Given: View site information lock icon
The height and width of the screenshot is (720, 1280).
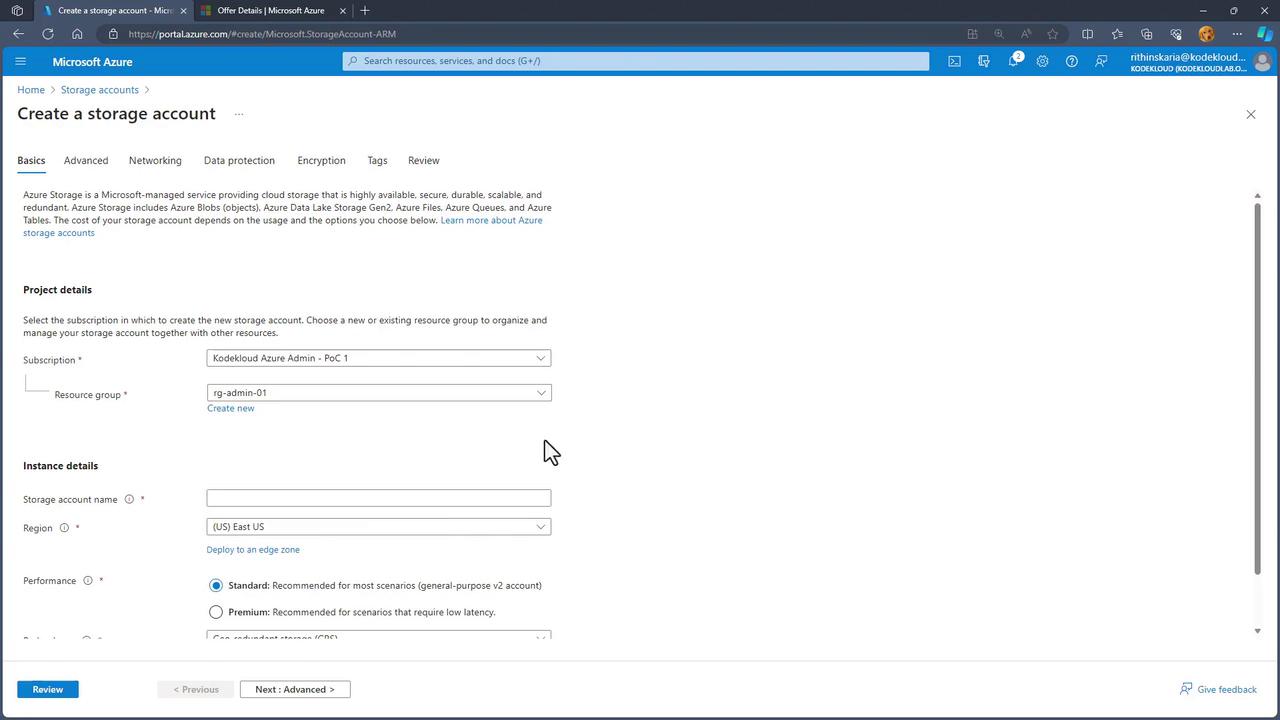Looking at the screenshot, I should click(113, 34).
